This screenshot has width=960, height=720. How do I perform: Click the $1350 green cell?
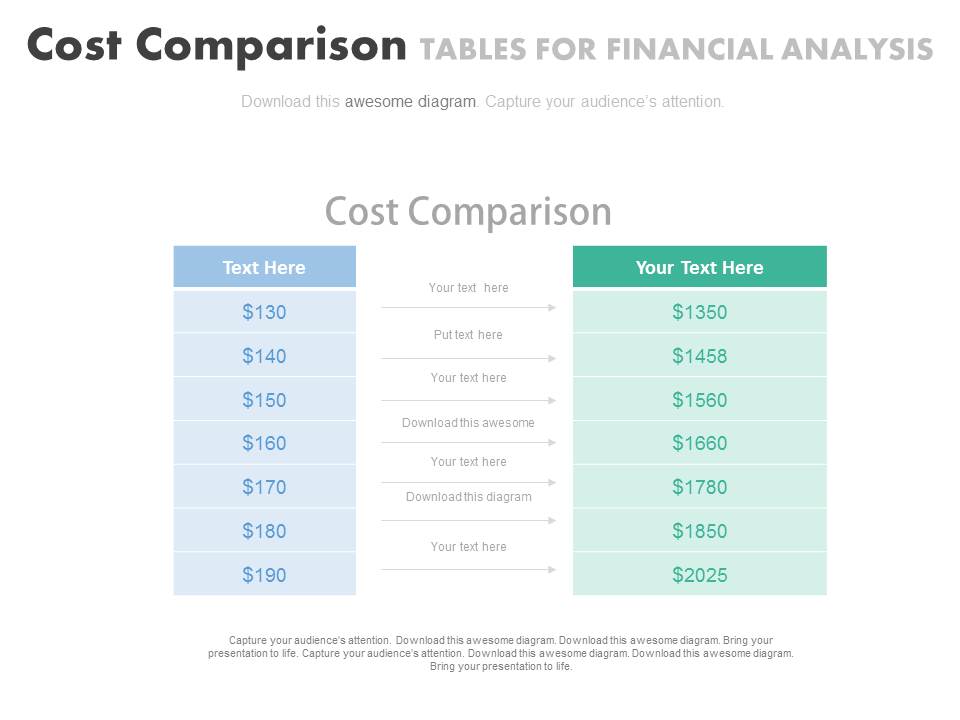click(700, 312)
